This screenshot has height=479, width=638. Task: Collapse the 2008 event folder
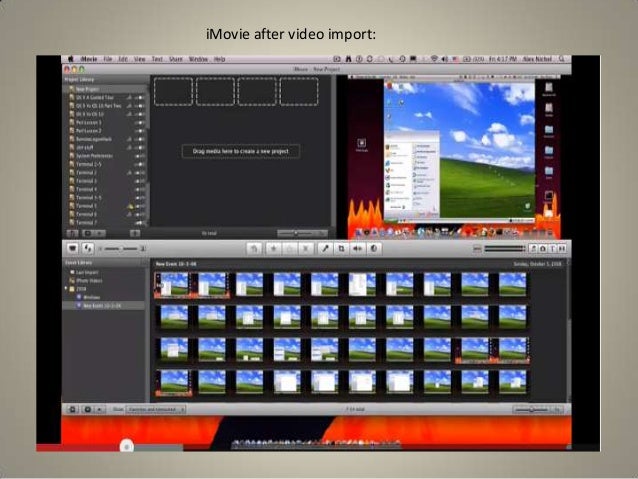click(66, 289)
